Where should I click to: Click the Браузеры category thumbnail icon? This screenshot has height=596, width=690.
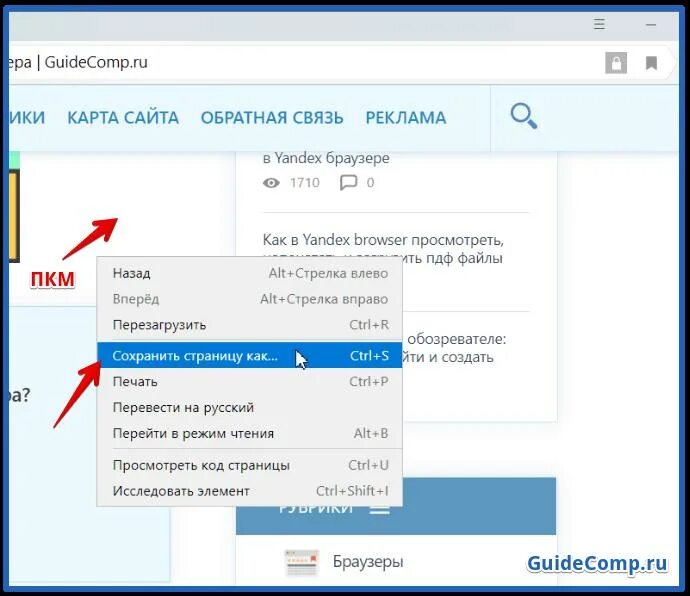[301, 562]
